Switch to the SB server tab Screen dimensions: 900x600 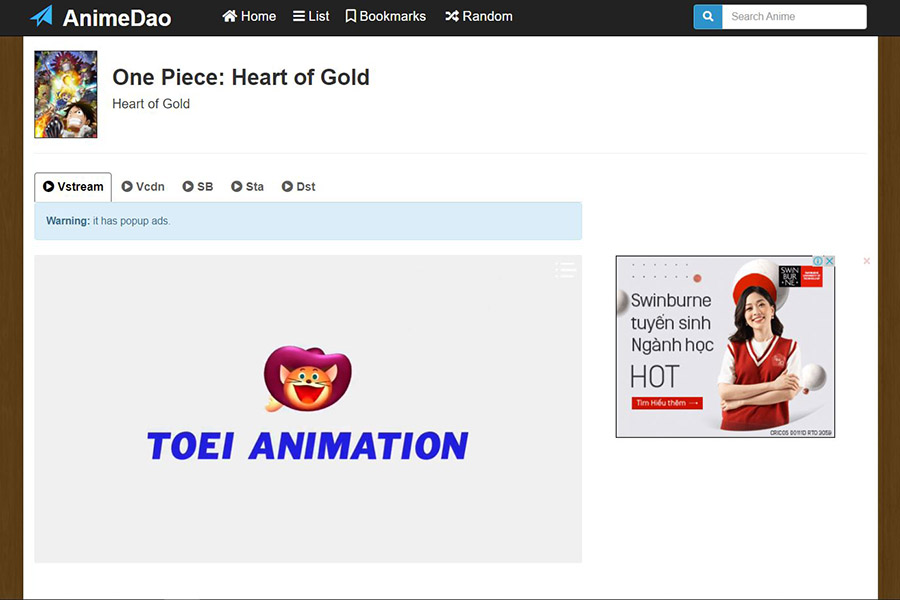197,187
